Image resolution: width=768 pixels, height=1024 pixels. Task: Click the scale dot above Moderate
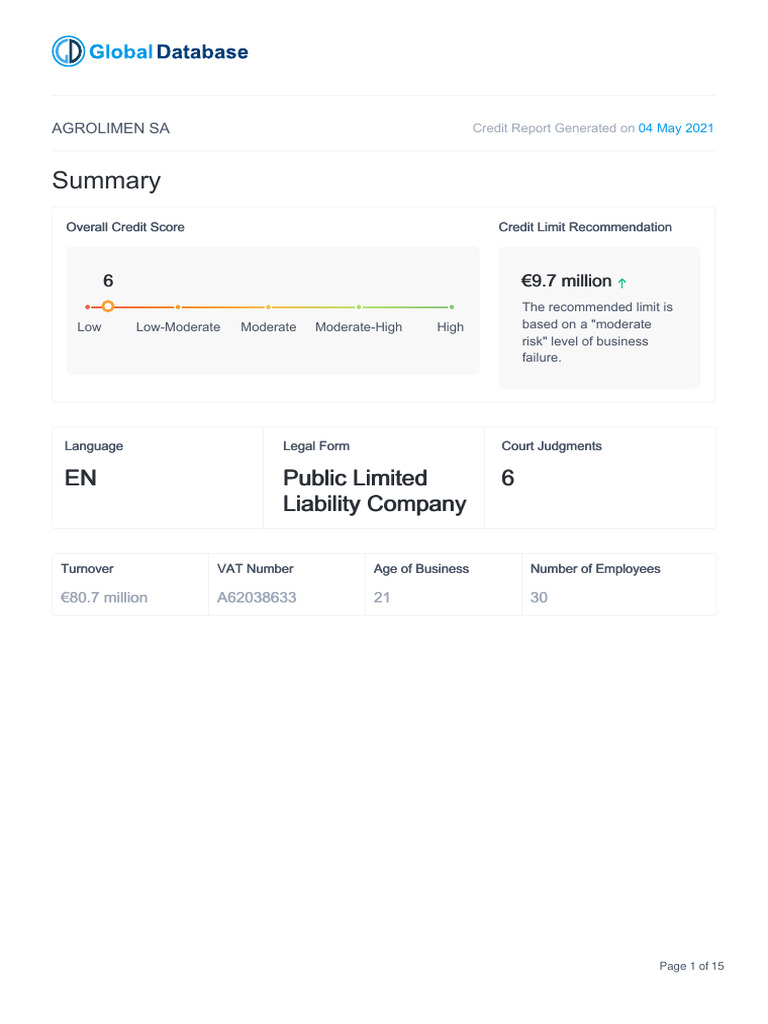pyautogui.click(x=268, y=307)
